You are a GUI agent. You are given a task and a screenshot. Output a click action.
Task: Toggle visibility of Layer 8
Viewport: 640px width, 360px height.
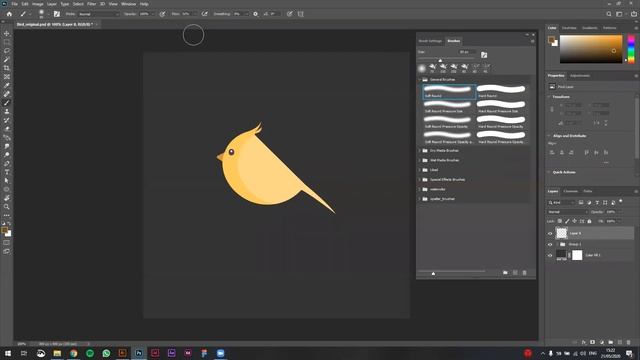[x=550, y=233]
